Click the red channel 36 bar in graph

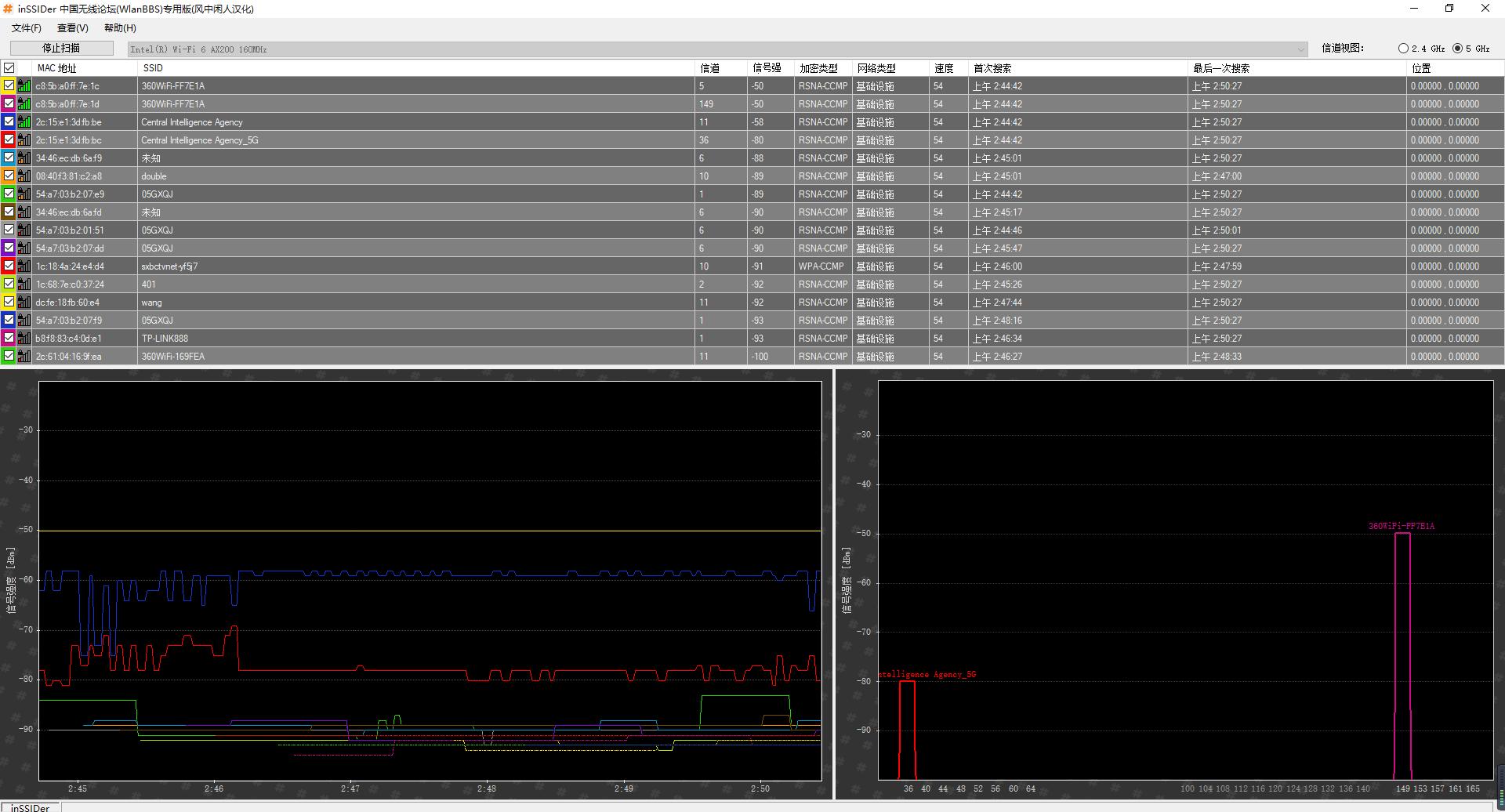tap(907, 729)
